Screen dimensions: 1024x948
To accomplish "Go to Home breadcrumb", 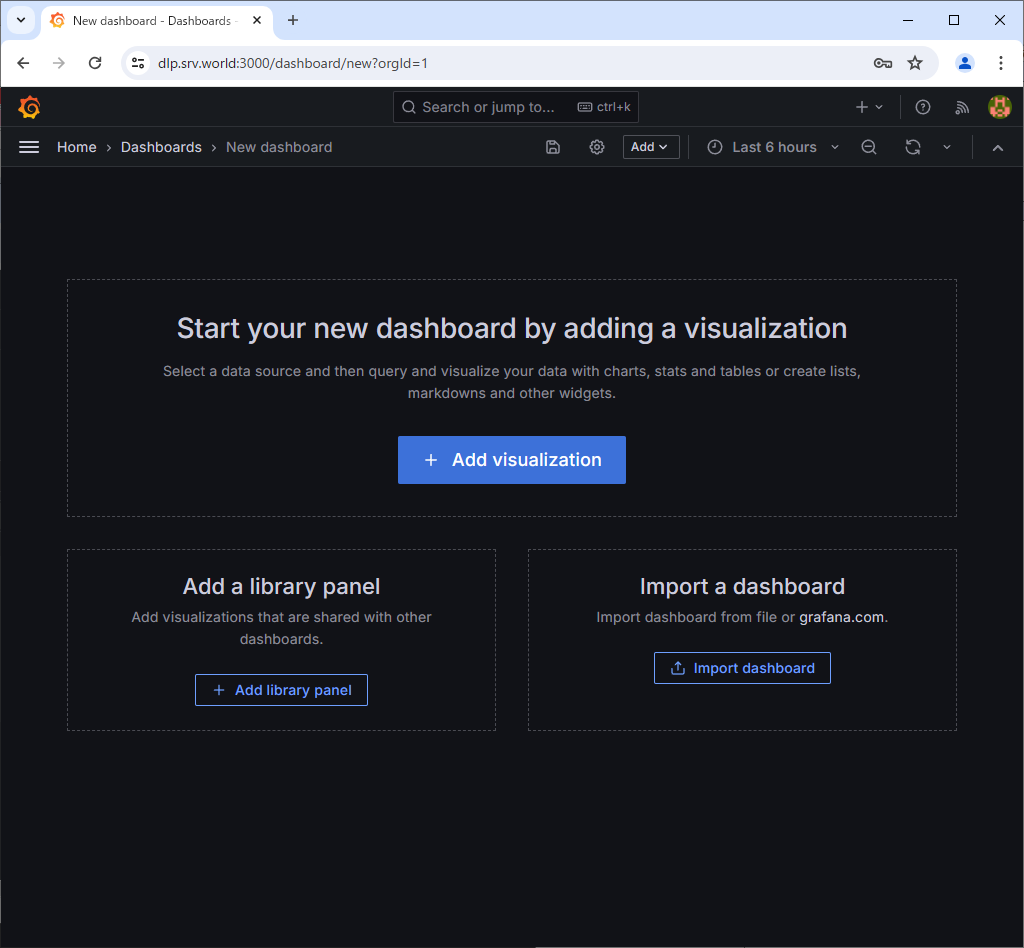I will (76, 148).
